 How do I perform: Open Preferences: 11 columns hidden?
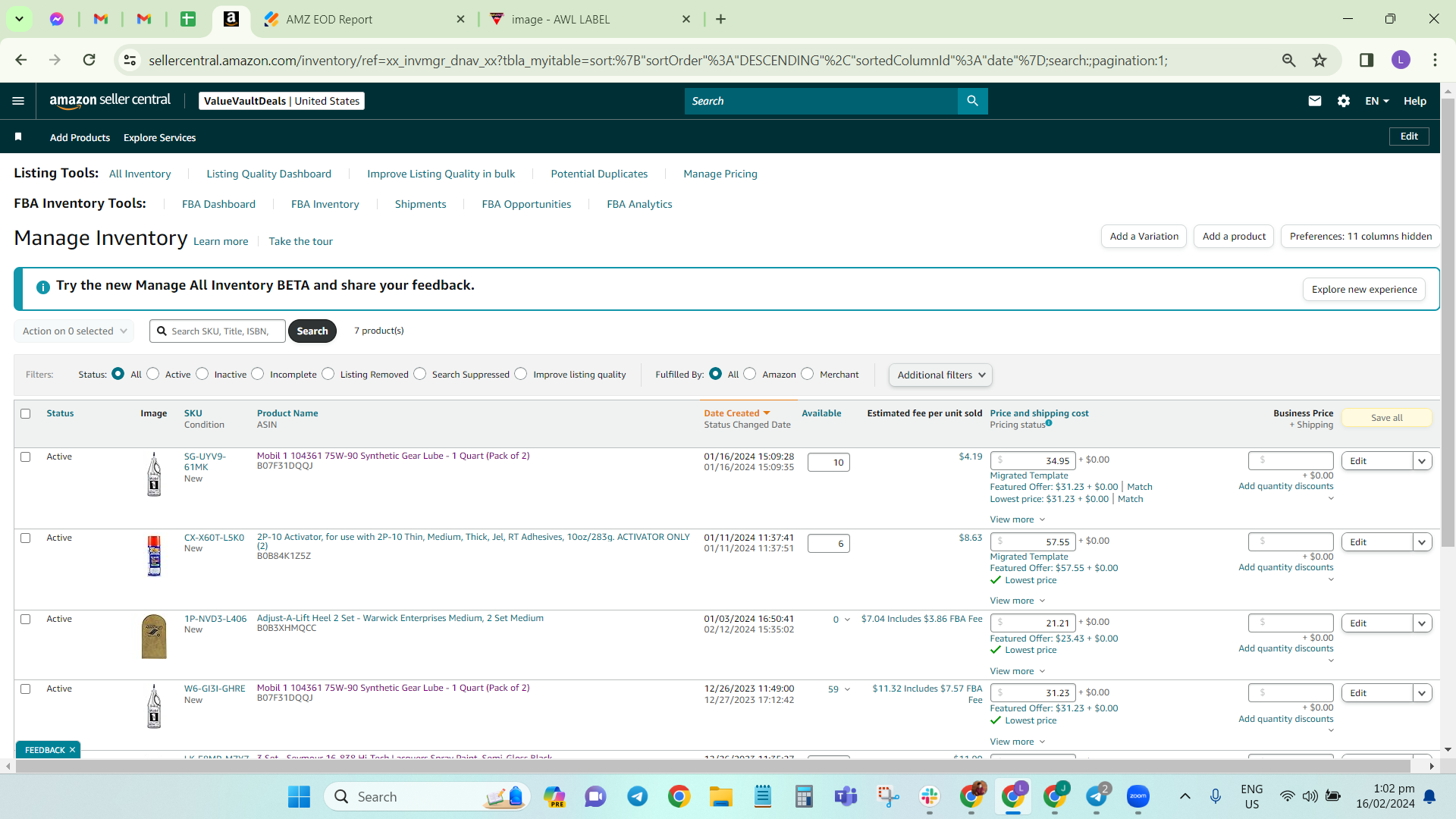point(1360,237)
